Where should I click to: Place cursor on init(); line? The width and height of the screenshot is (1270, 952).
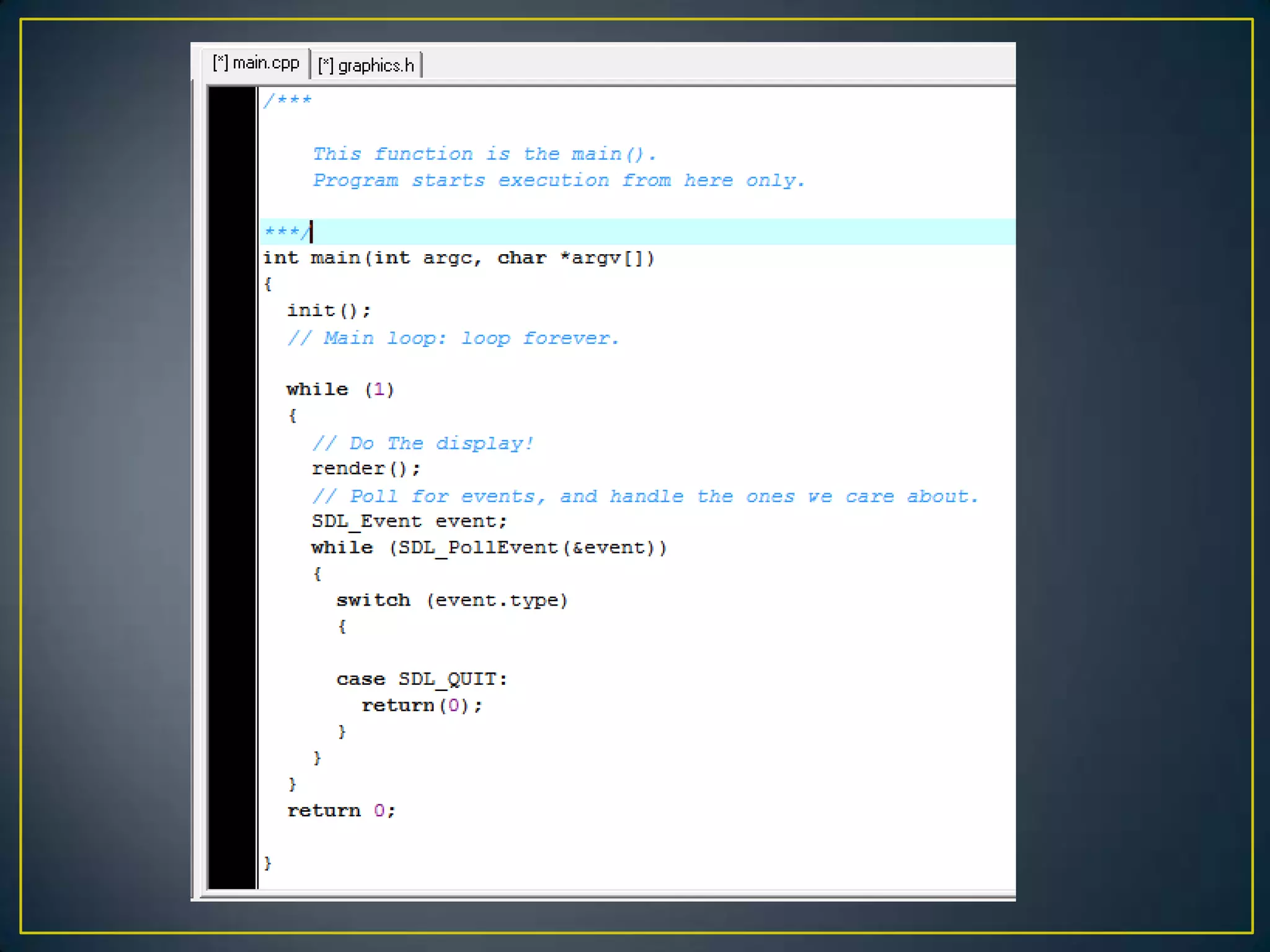[329, 310]
